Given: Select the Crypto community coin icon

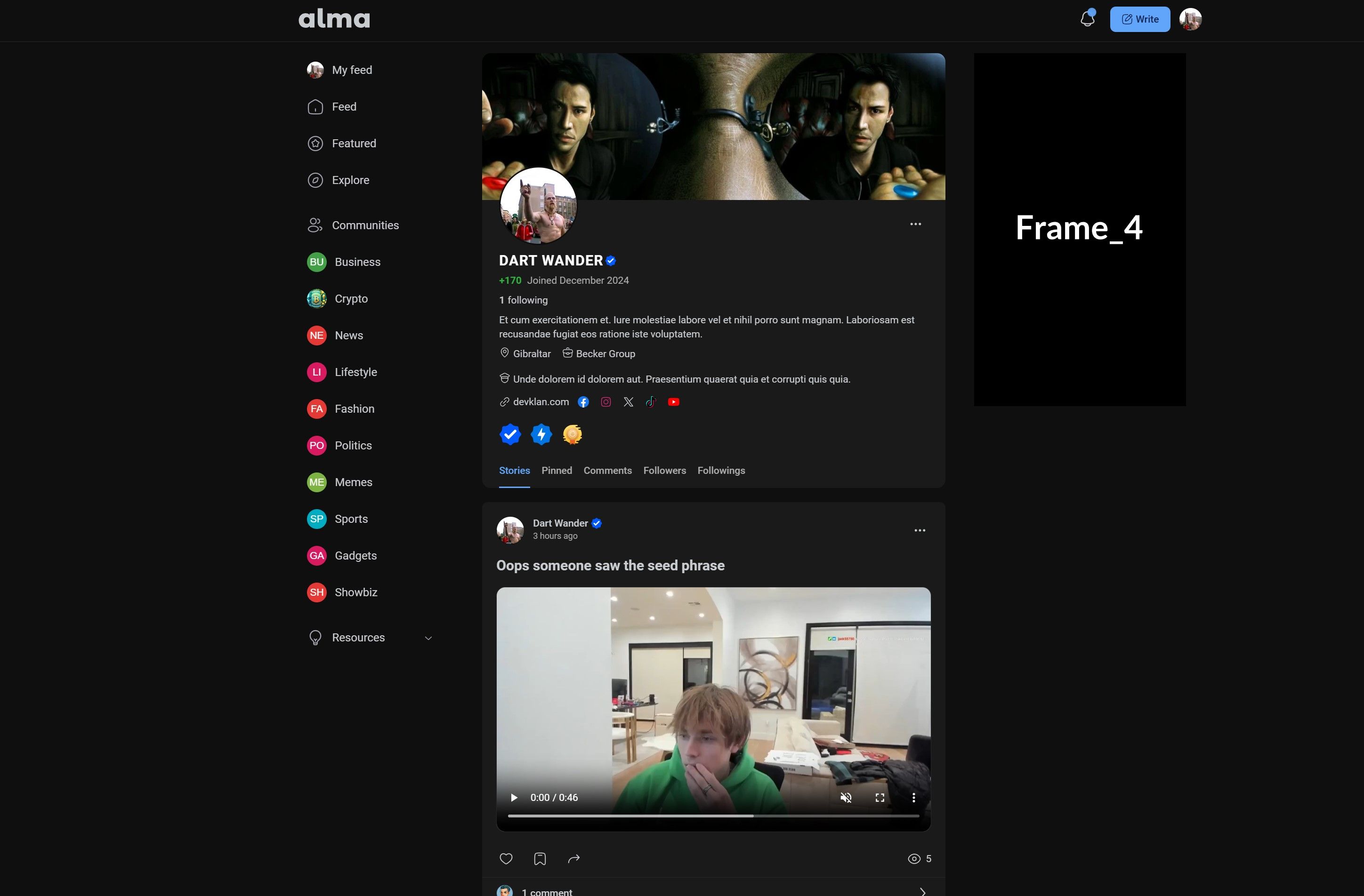Looking at the screenshot, I should [x=316, y=298].
